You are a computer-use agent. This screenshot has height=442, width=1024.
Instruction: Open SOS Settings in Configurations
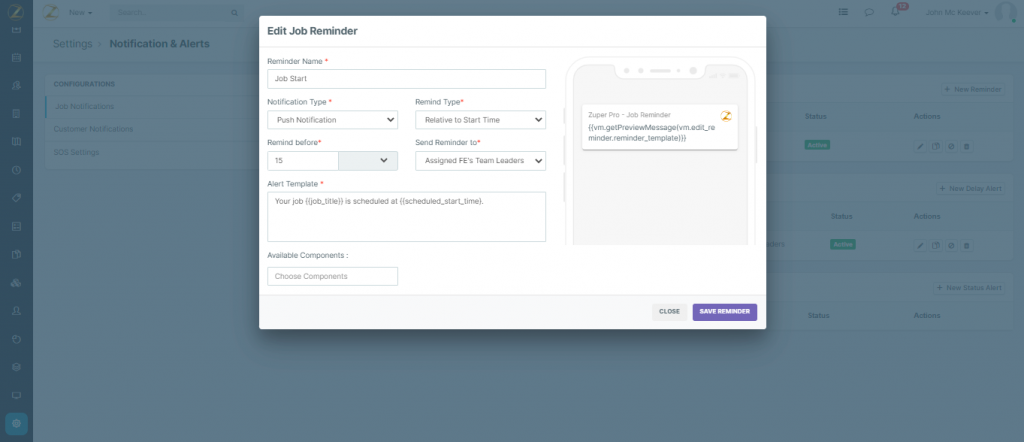click(76, 152)
